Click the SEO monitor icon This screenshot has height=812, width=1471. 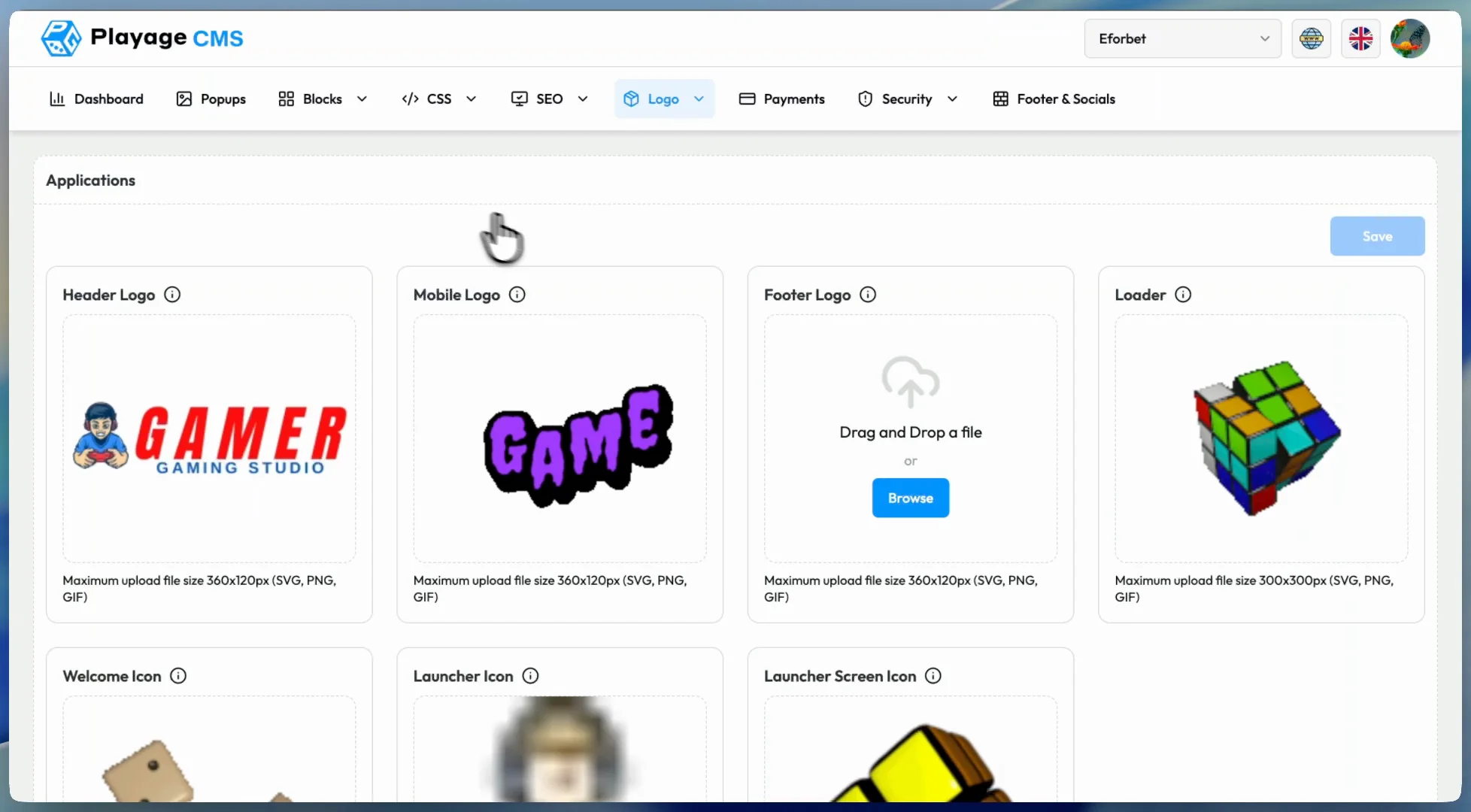(x=519, y=98)
